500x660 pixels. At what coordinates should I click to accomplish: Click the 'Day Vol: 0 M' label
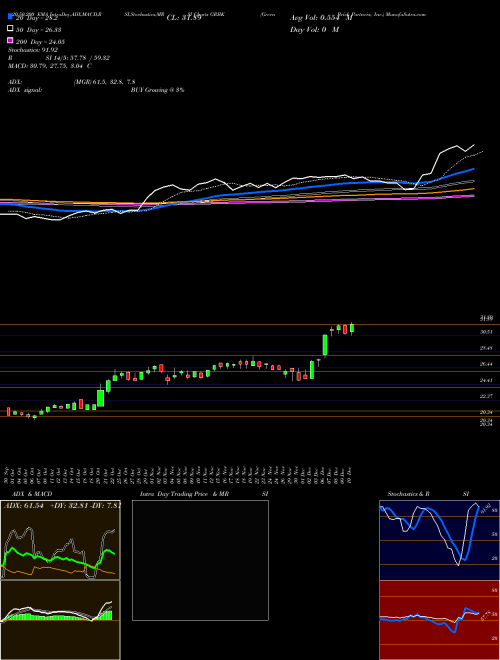click(314, 30)
